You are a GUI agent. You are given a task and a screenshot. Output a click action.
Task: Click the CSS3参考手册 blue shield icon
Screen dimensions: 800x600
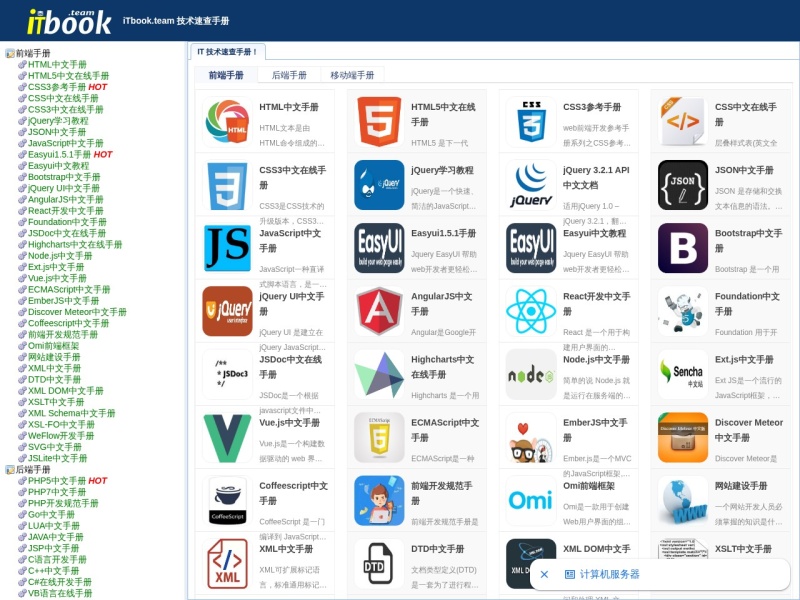531,122
